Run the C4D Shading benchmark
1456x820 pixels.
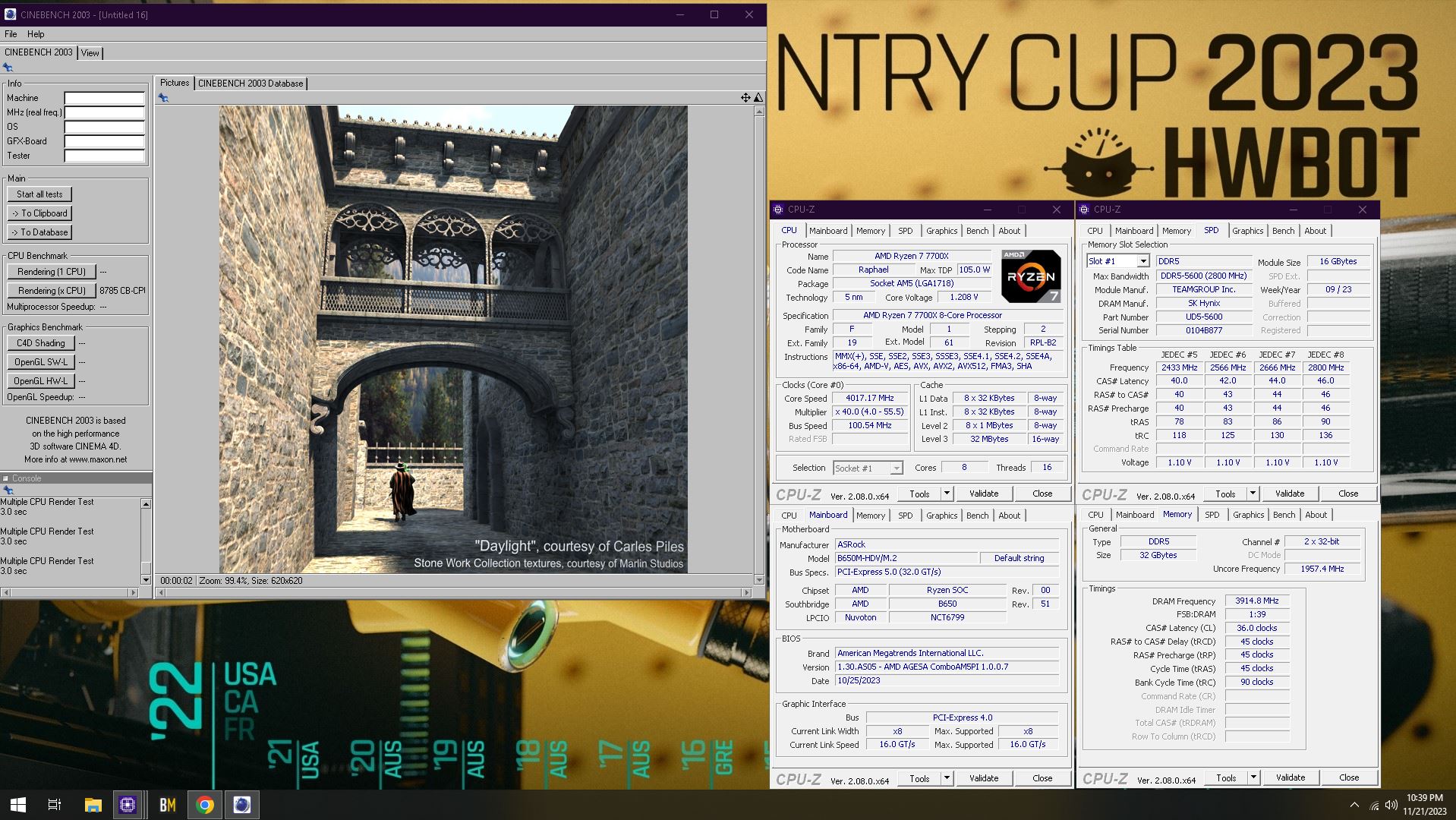[41, 343]
